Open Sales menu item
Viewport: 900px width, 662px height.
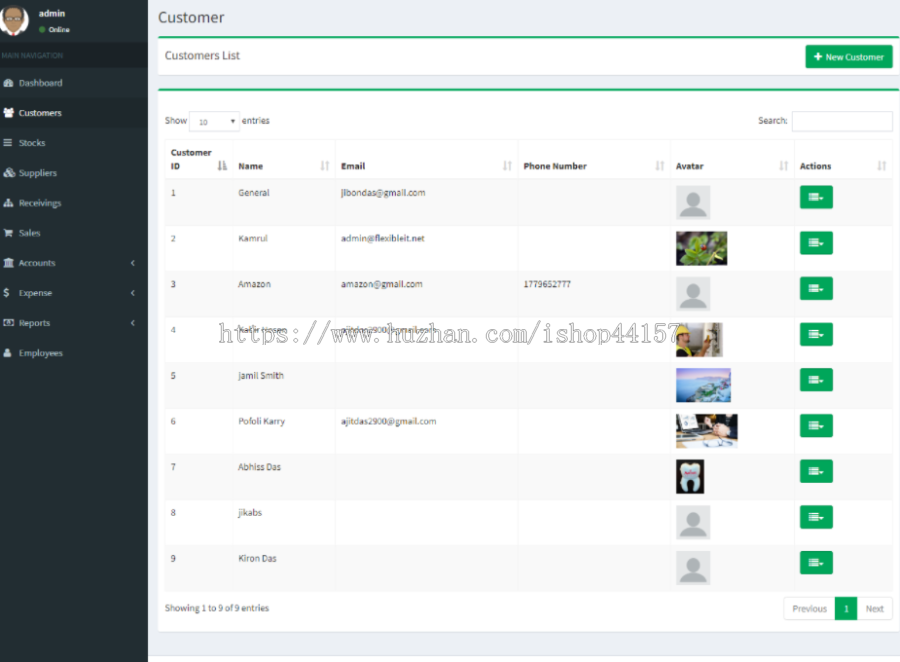point(73,233)
